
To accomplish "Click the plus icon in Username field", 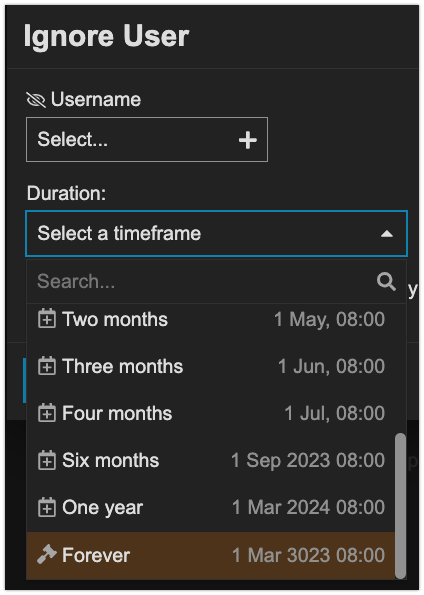I will [x=247, y=140].
